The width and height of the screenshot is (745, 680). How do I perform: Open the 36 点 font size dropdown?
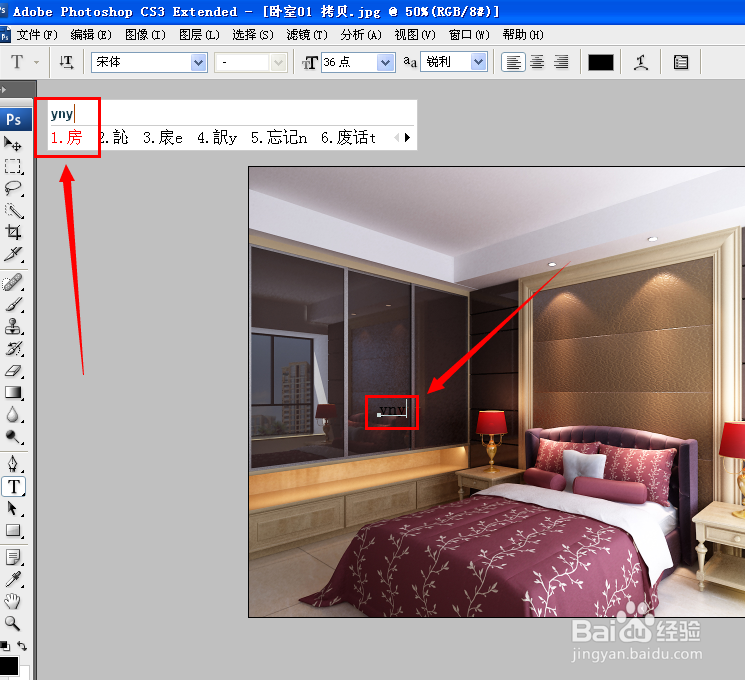click(x=386, y=62)
